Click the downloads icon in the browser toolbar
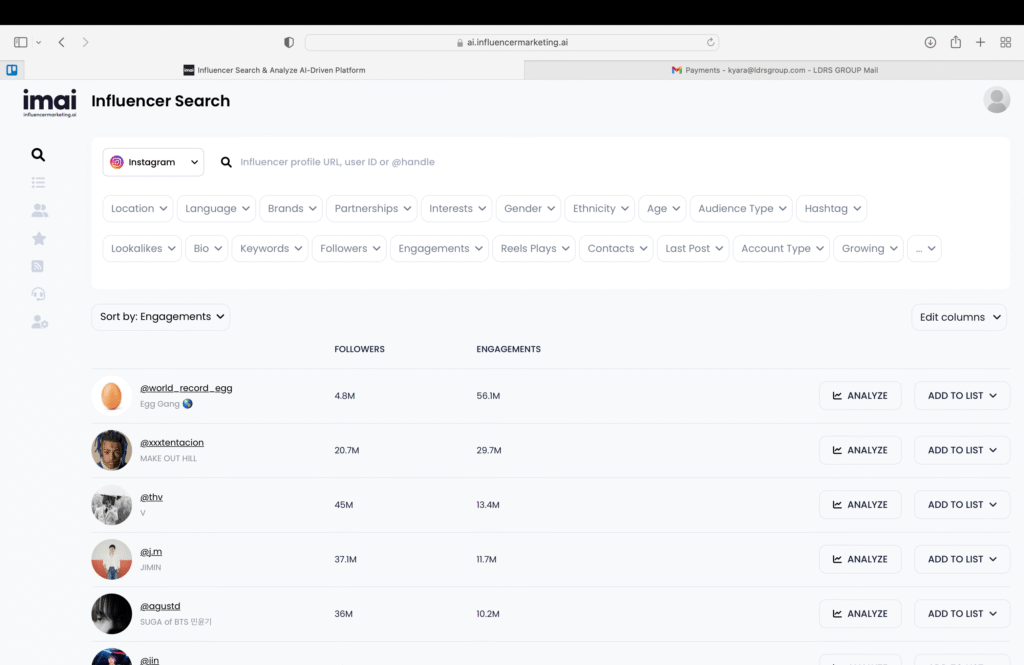Image resolution: width=1024 pixels, height=665 pixels. (x=929, y=42)
